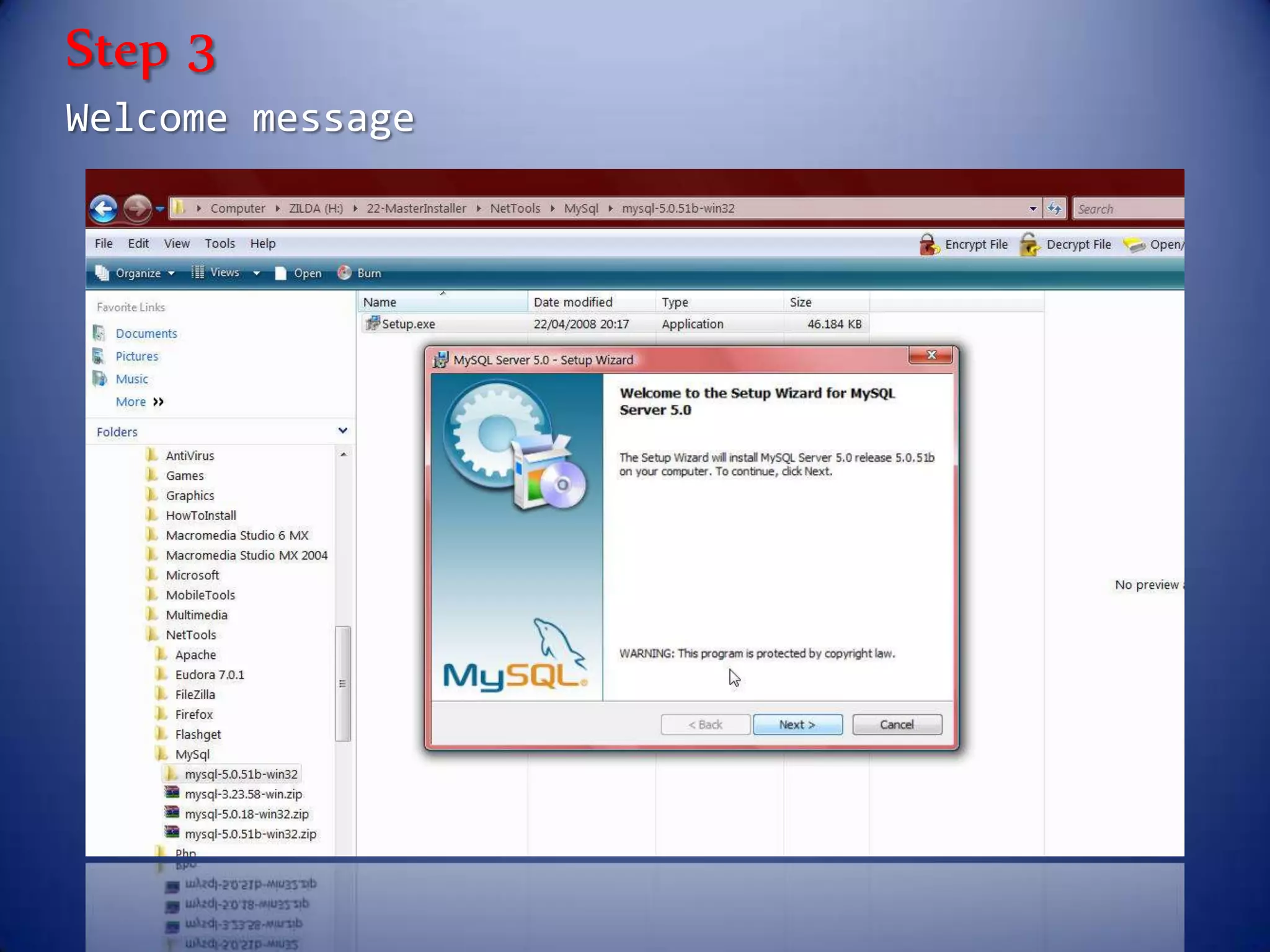Click Cancel in MySQL Setup Wizard

[897, 725]
